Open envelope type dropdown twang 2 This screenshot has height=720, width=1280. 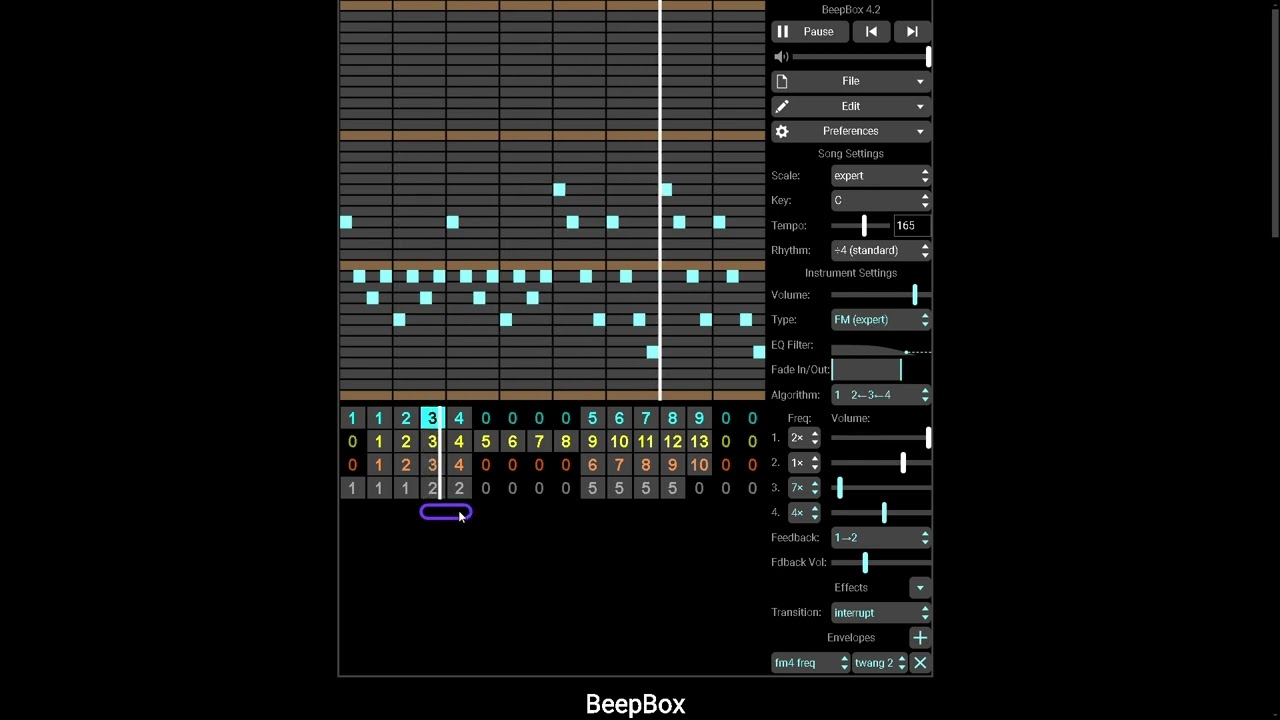pyautogui.click(x=880, y=663)
